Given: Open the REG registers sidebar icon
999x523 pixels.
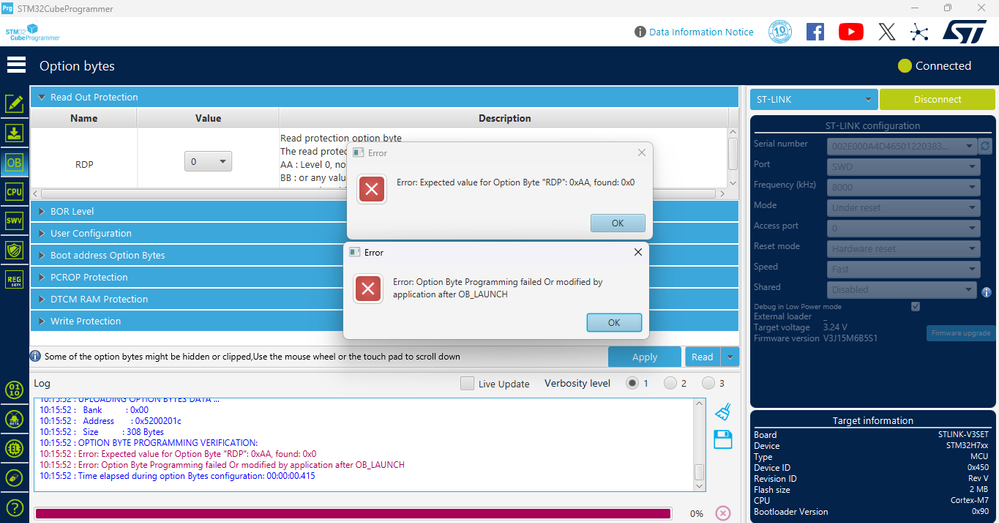Looking at the screenshot, I should point(14,280).
